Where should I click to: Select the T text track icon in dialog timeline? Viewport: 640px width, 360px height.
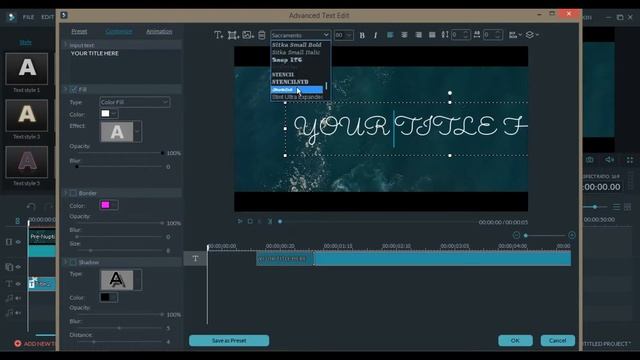[195, 258]
